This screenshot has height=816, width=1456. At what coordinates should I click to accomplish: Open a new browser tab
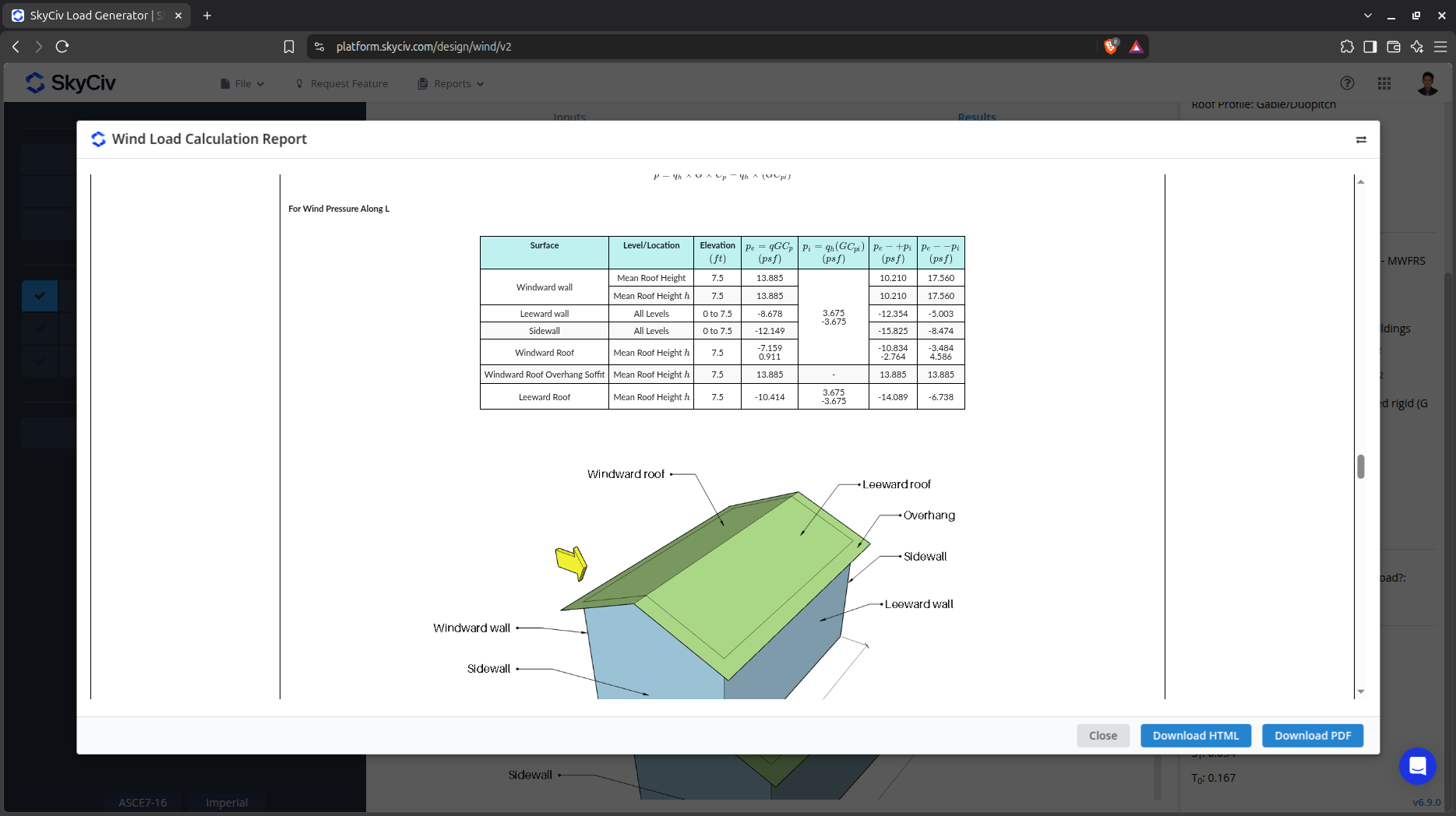pos(207,16)
